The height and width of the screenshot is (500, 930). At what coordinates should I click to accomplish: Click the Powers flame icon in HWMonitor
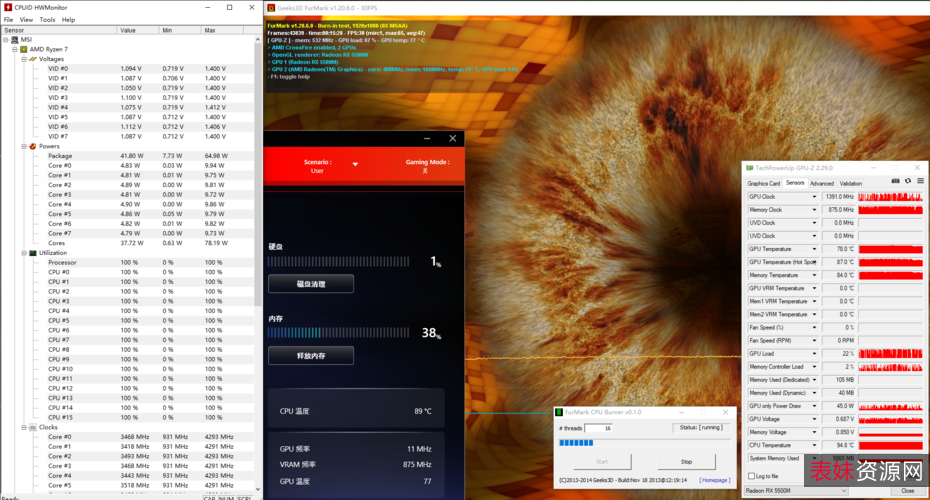(33, 146)
